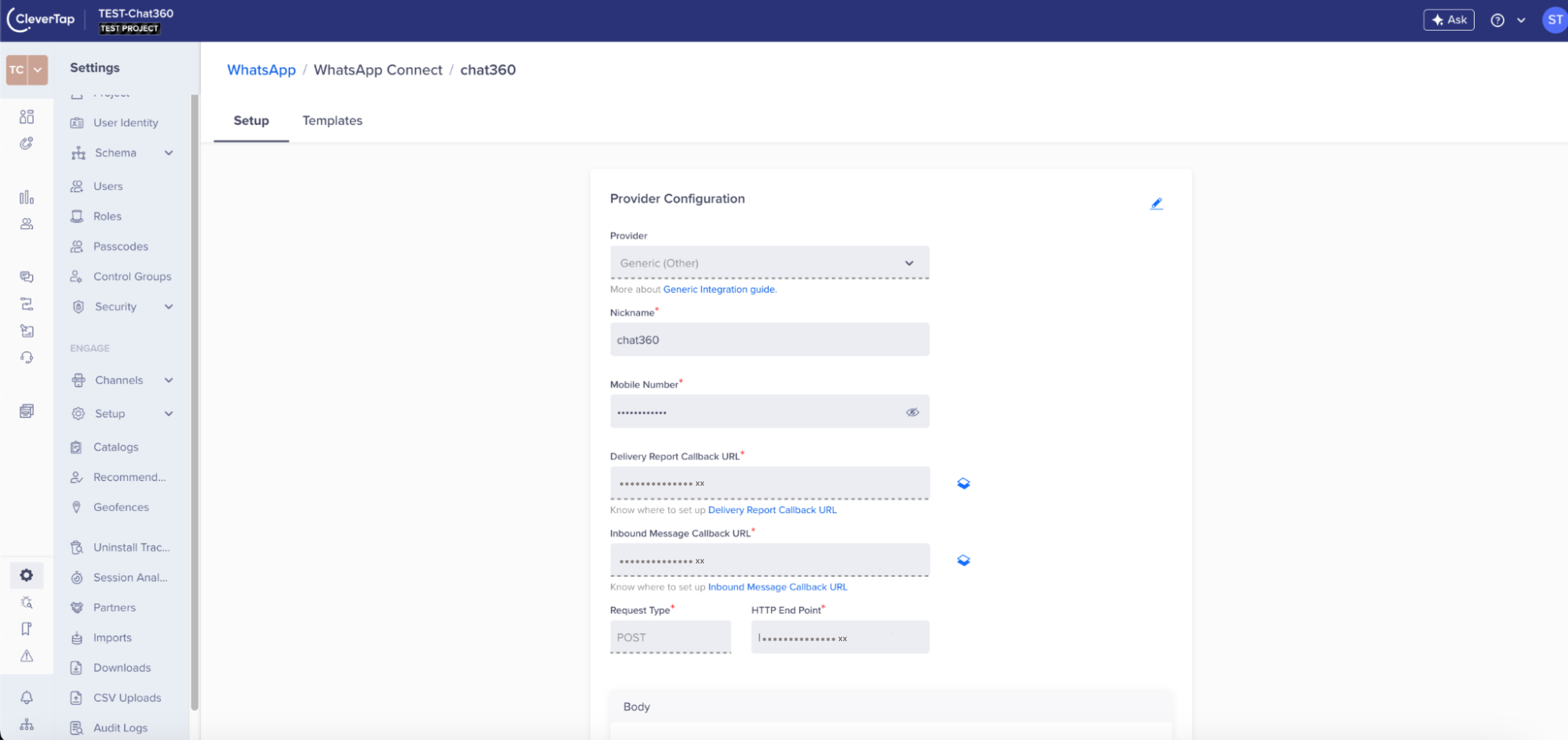Select the Setup tab
Screen dimensions: 1568x740
[x=251, y=121]
